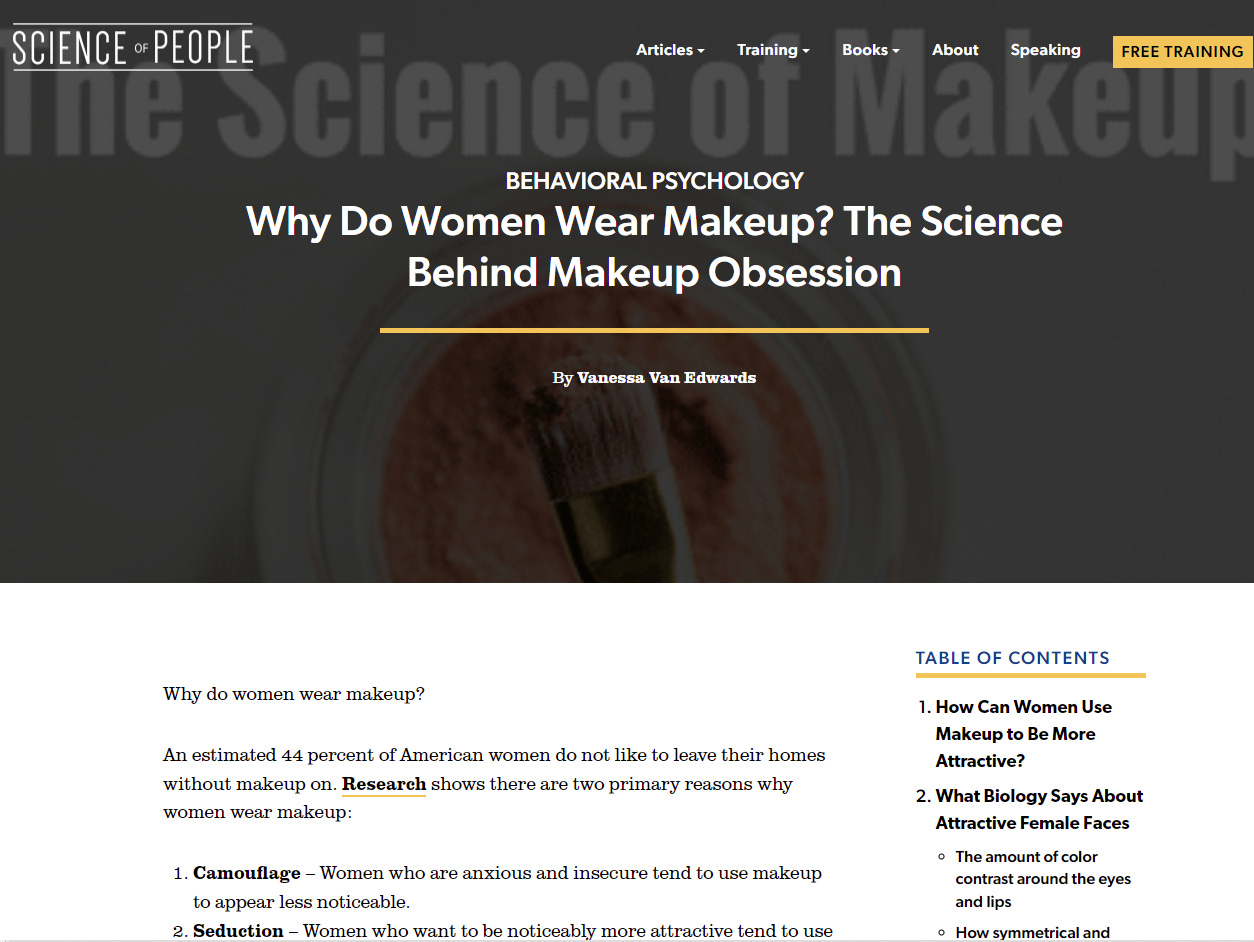Image resolution: width=1254 pixels, height=942 pixels.
Task: Open the How symmetrical sub-item in contents
Action: pos(1032,933)
